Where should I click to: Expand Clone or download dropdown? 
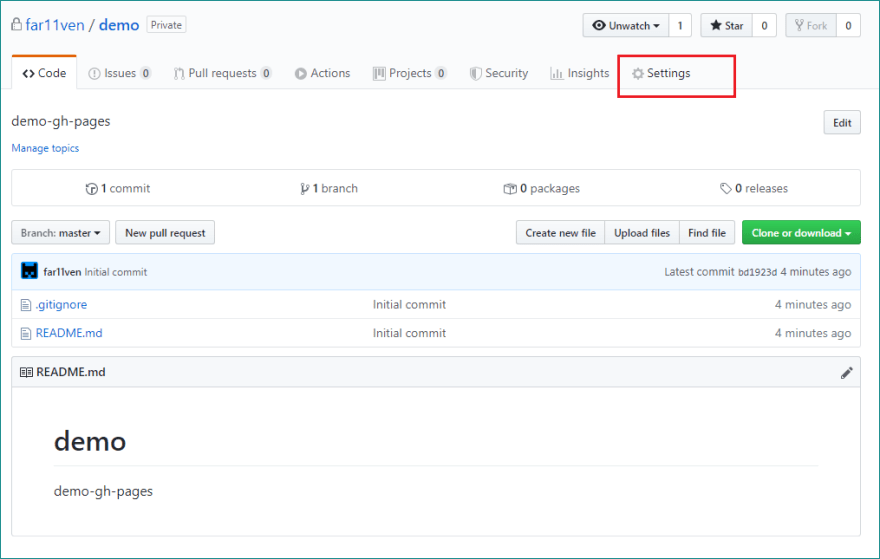801,232
